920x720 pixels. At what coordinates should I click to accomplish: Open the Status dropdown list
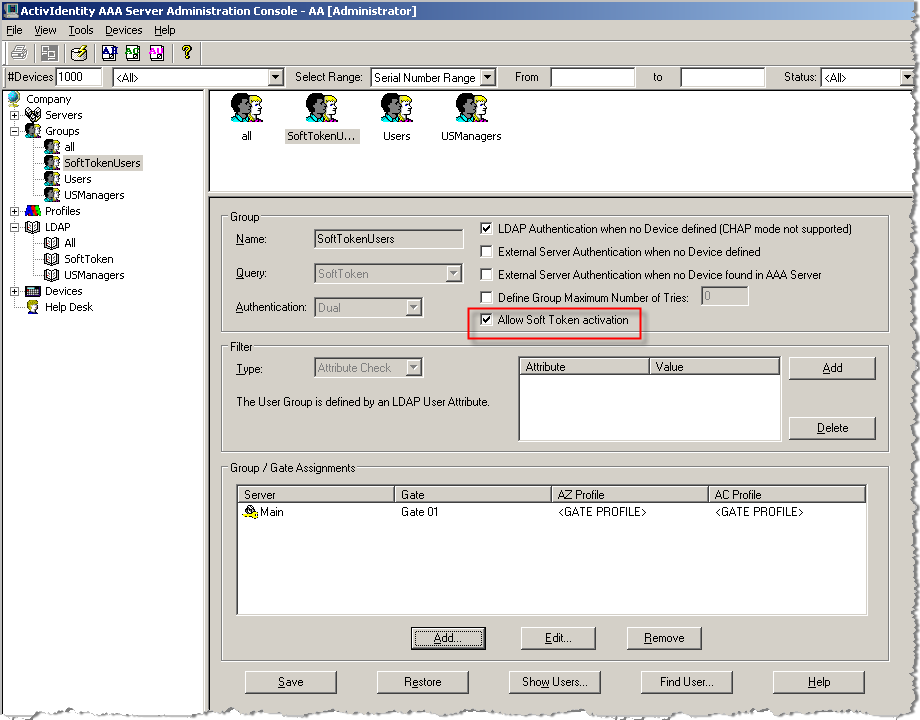coord(903,76)
